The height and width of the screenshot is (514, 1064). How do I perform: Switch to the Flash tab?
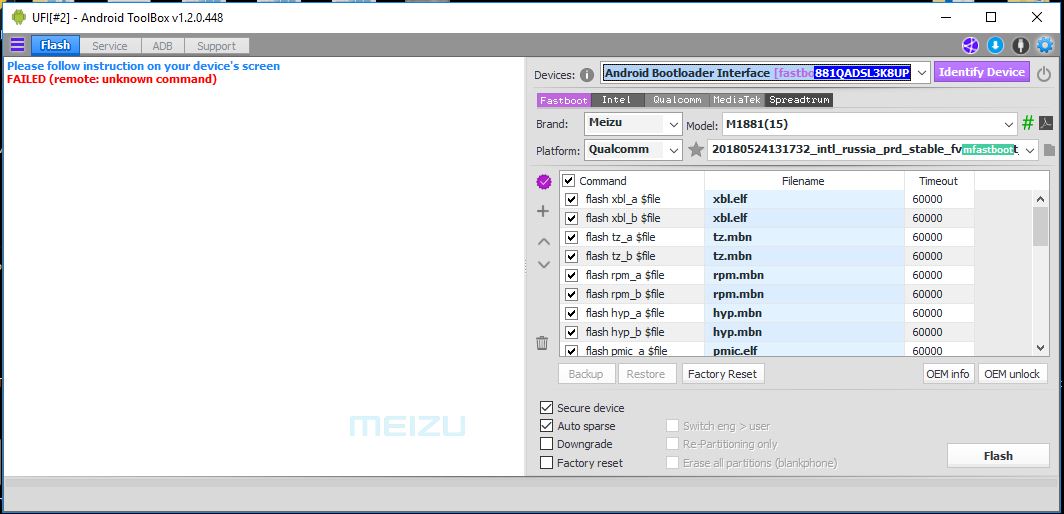pyautogui.click(x=56, y=45)
